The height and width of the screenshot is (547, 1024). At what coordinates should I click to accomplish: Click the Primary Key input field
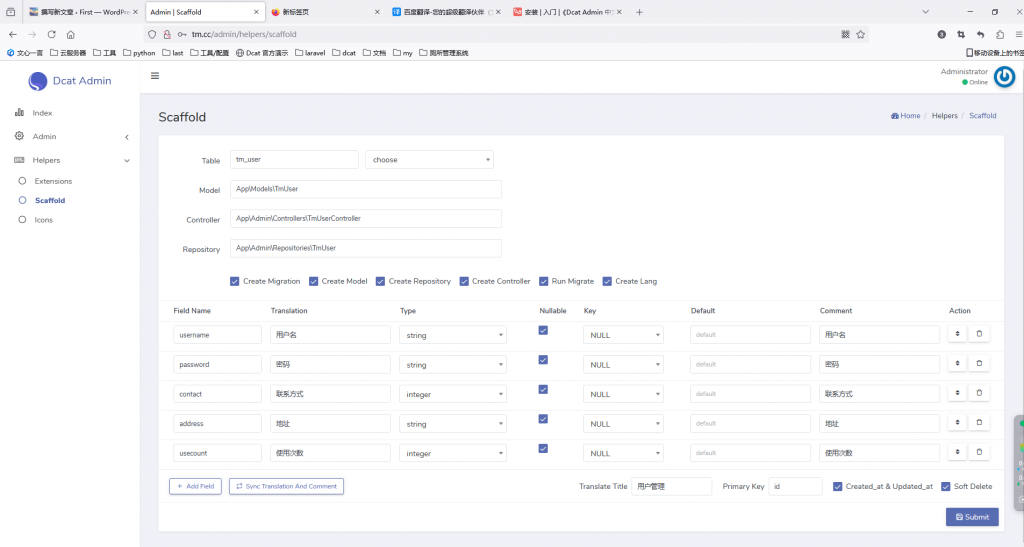[x=795, y=486]
